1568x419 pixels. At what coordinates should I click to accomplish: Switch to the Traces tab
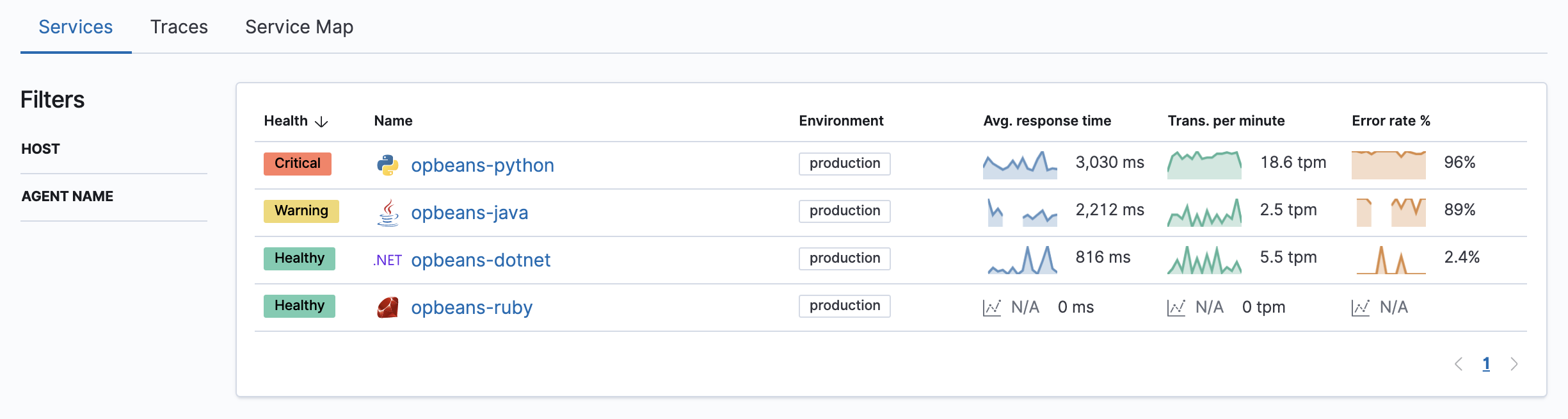pos(179,27)
